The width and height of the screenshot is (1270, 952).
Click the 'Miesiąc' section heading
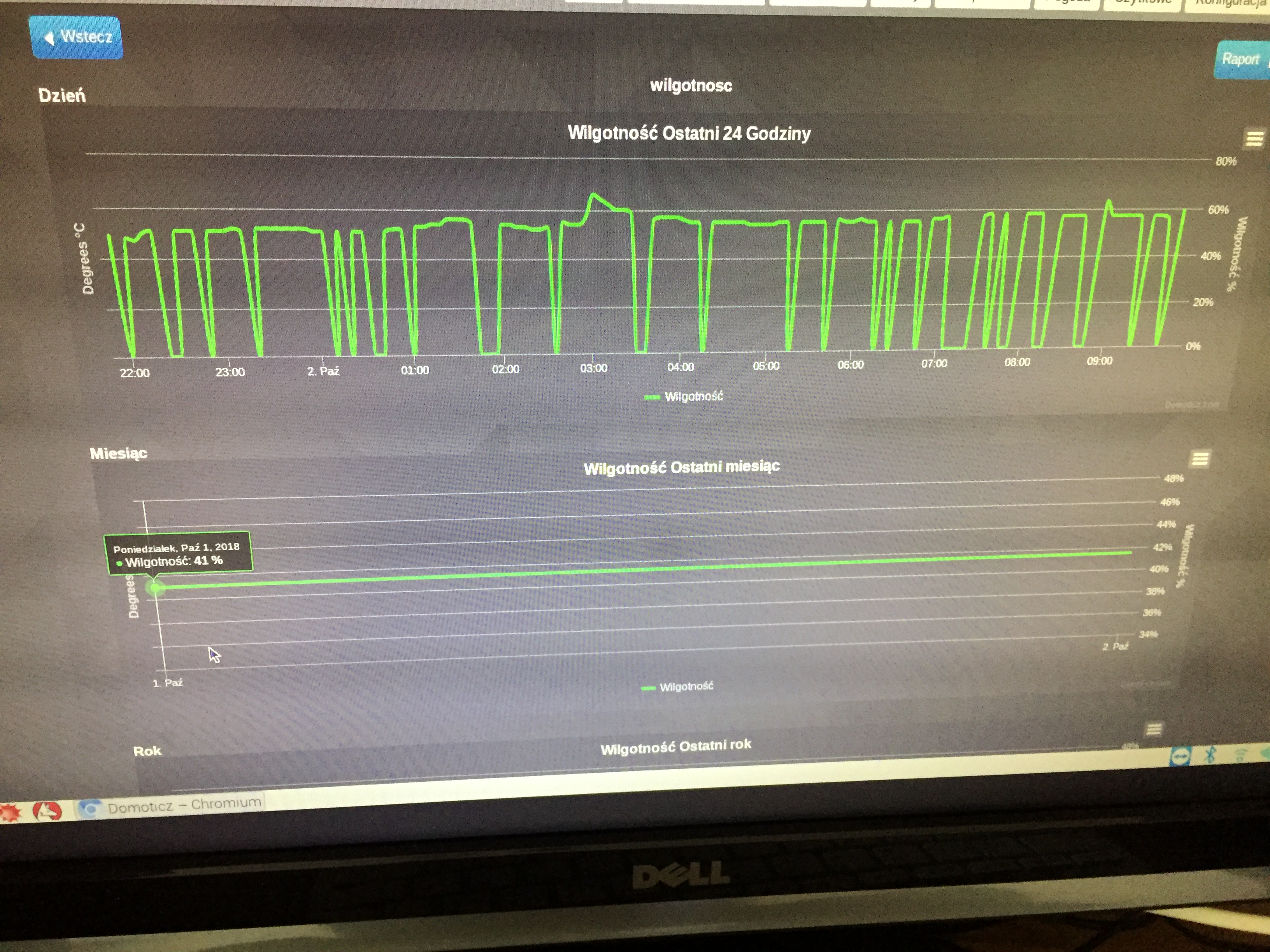(x=119, y=454)
